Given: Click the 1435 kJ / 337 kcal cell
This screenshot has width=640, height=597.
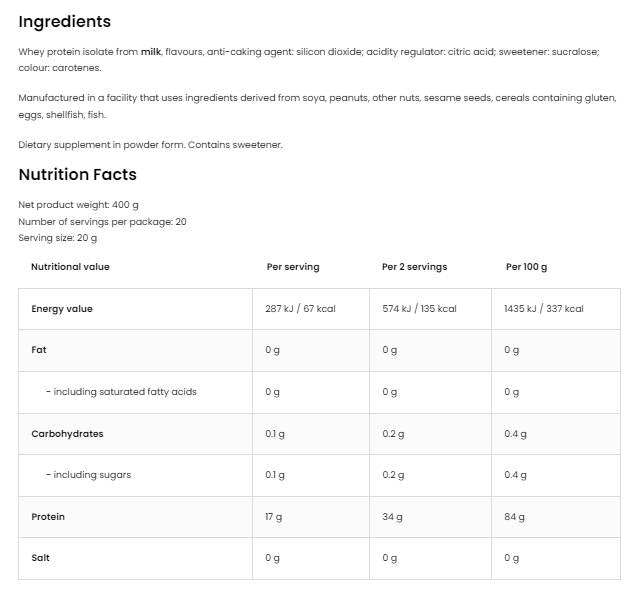Looking at the screenshot, I should [x=545, y=309].
